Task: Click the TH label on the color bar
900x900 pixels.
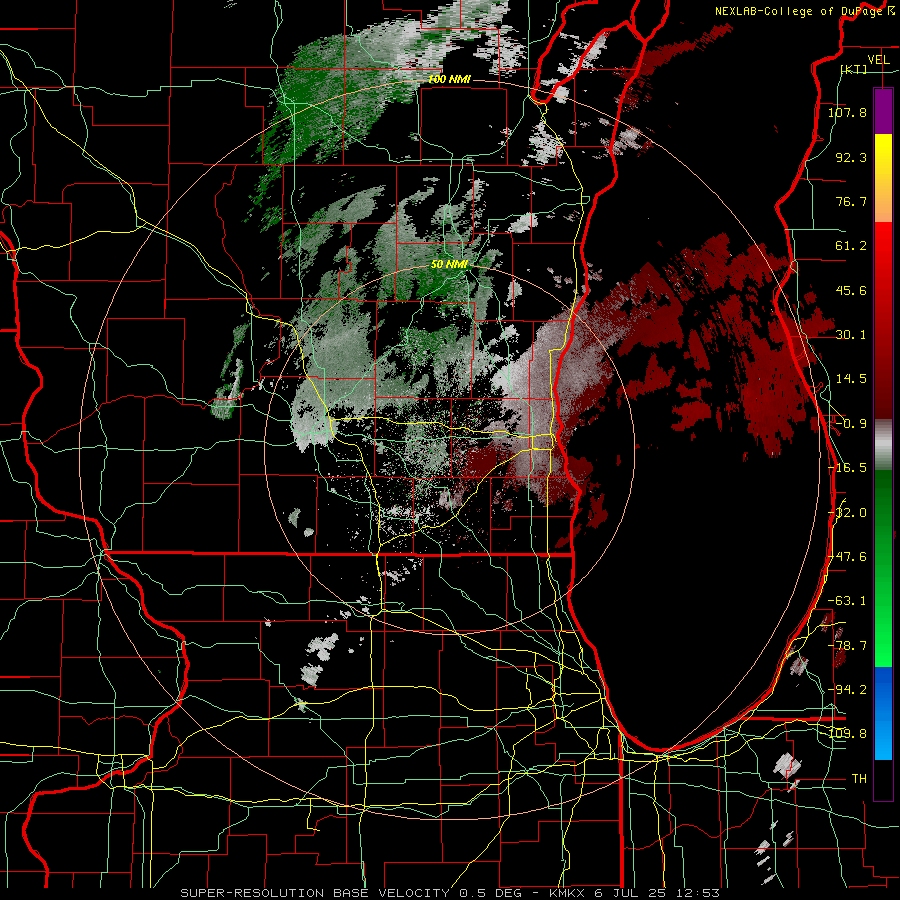Action: point(859,778)
